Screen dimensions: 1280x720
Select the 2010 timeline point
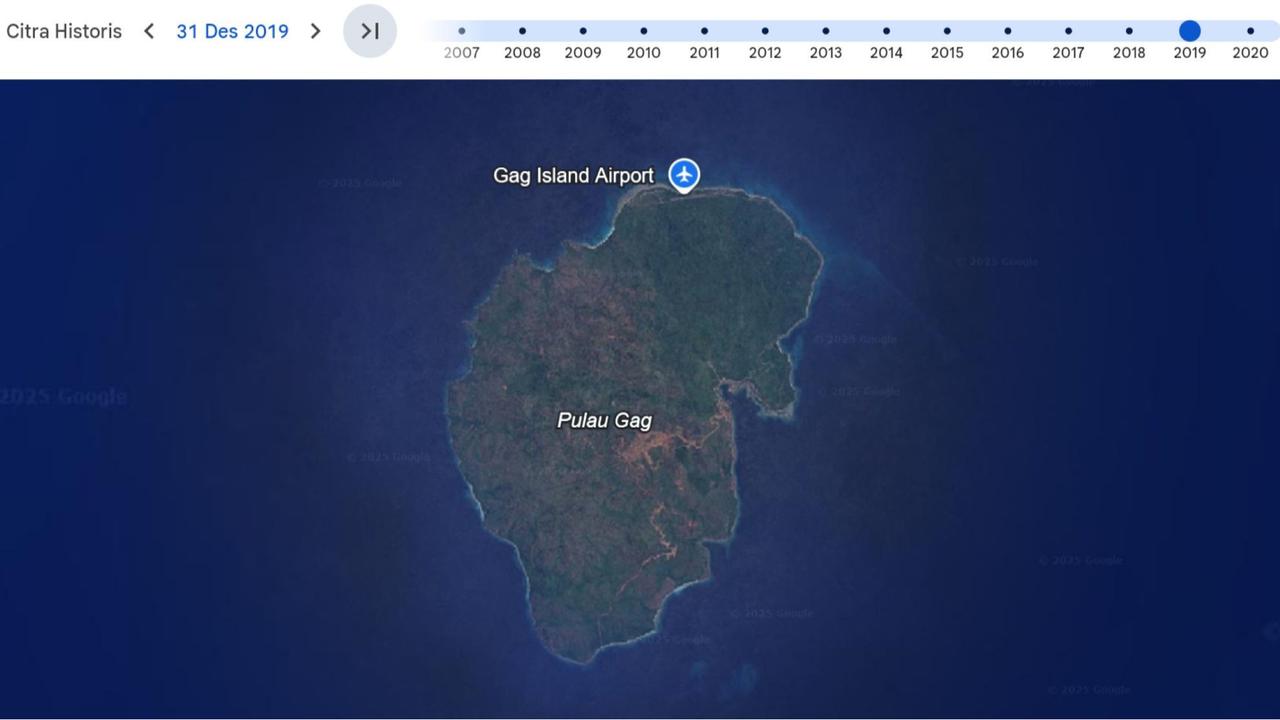(x=643, y=31)
